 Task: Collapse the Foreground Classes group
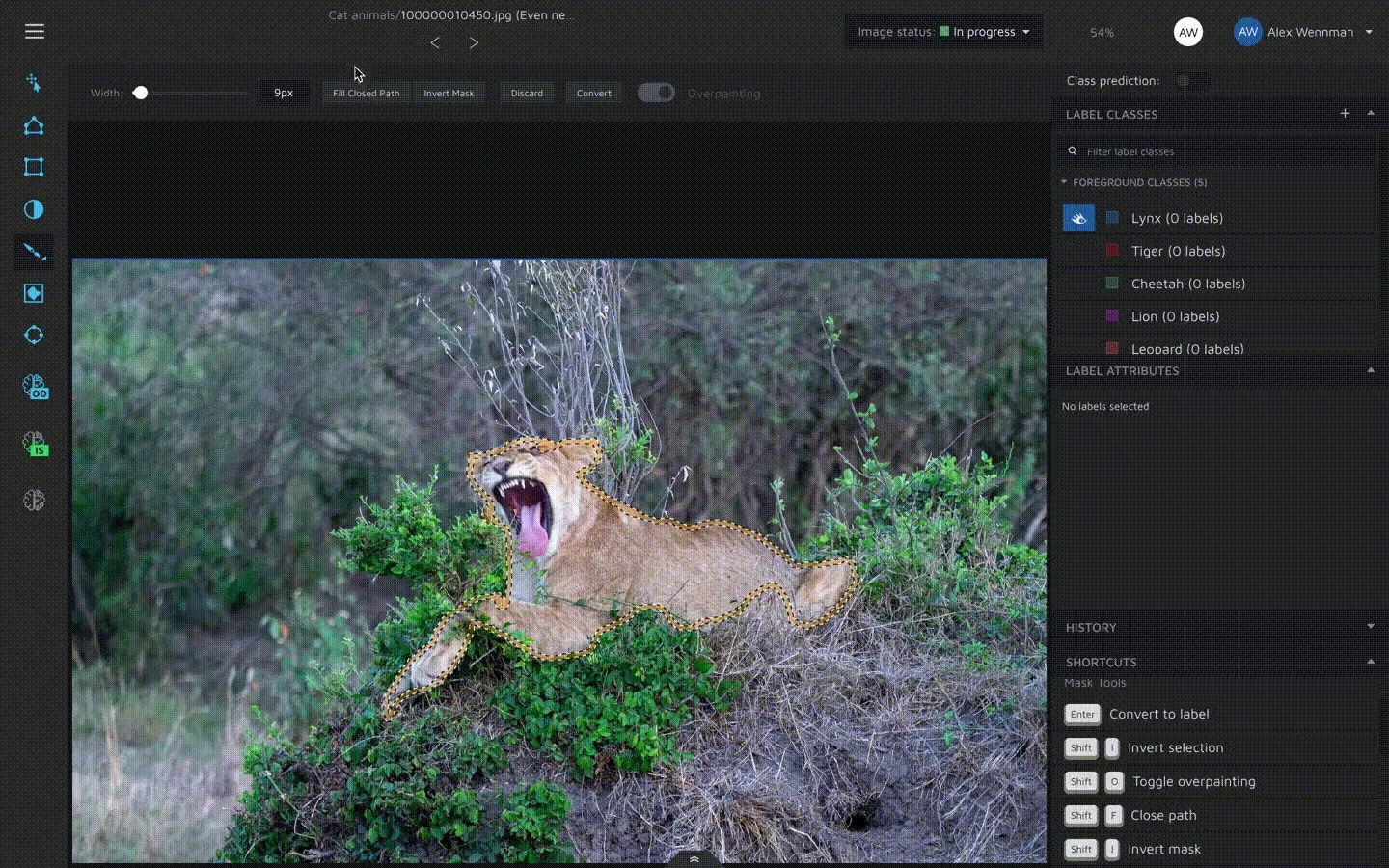coord(1064,182)
